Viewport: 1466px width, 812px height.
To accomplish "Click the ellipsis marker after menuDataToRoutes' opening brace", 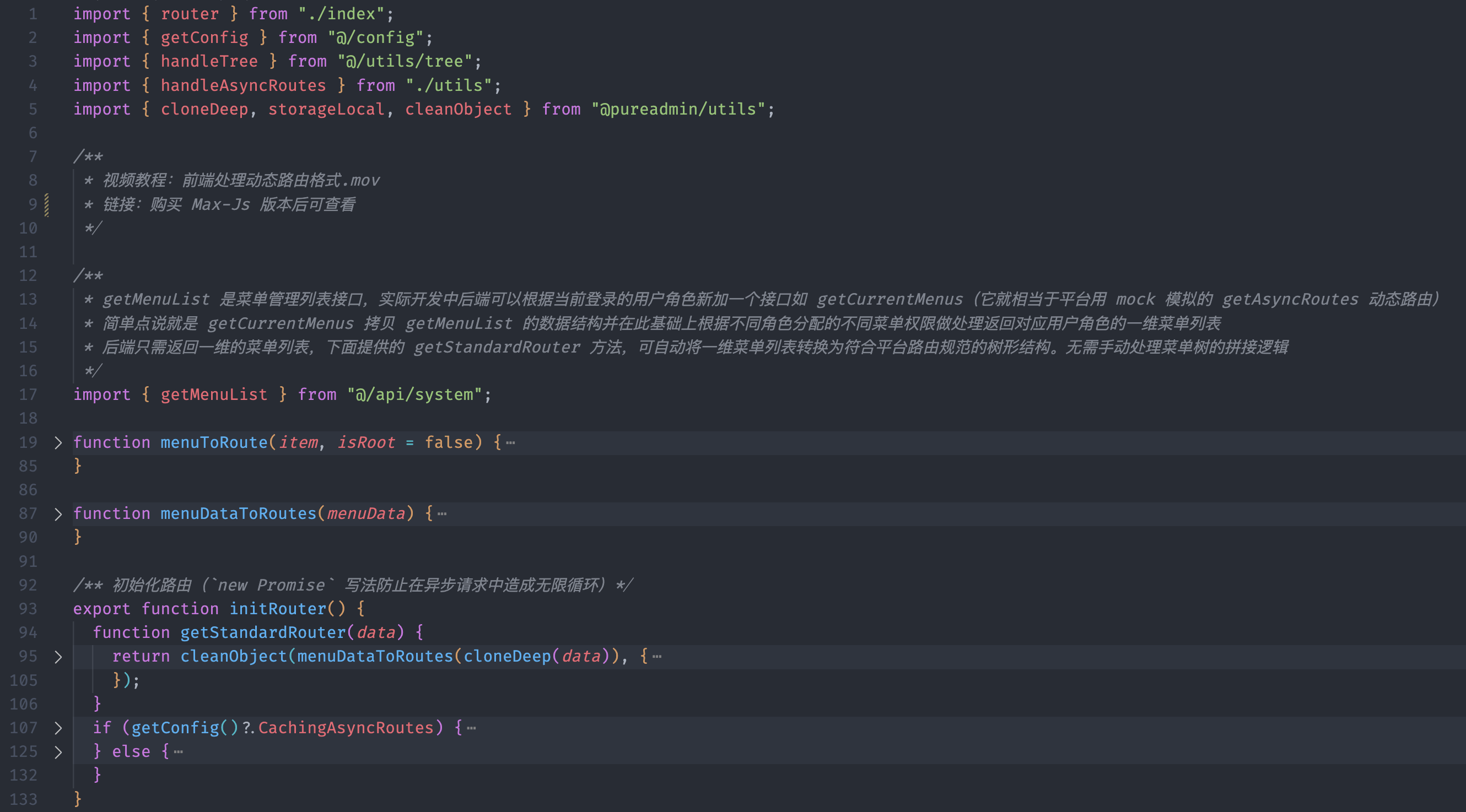I will tap(442, 514).
